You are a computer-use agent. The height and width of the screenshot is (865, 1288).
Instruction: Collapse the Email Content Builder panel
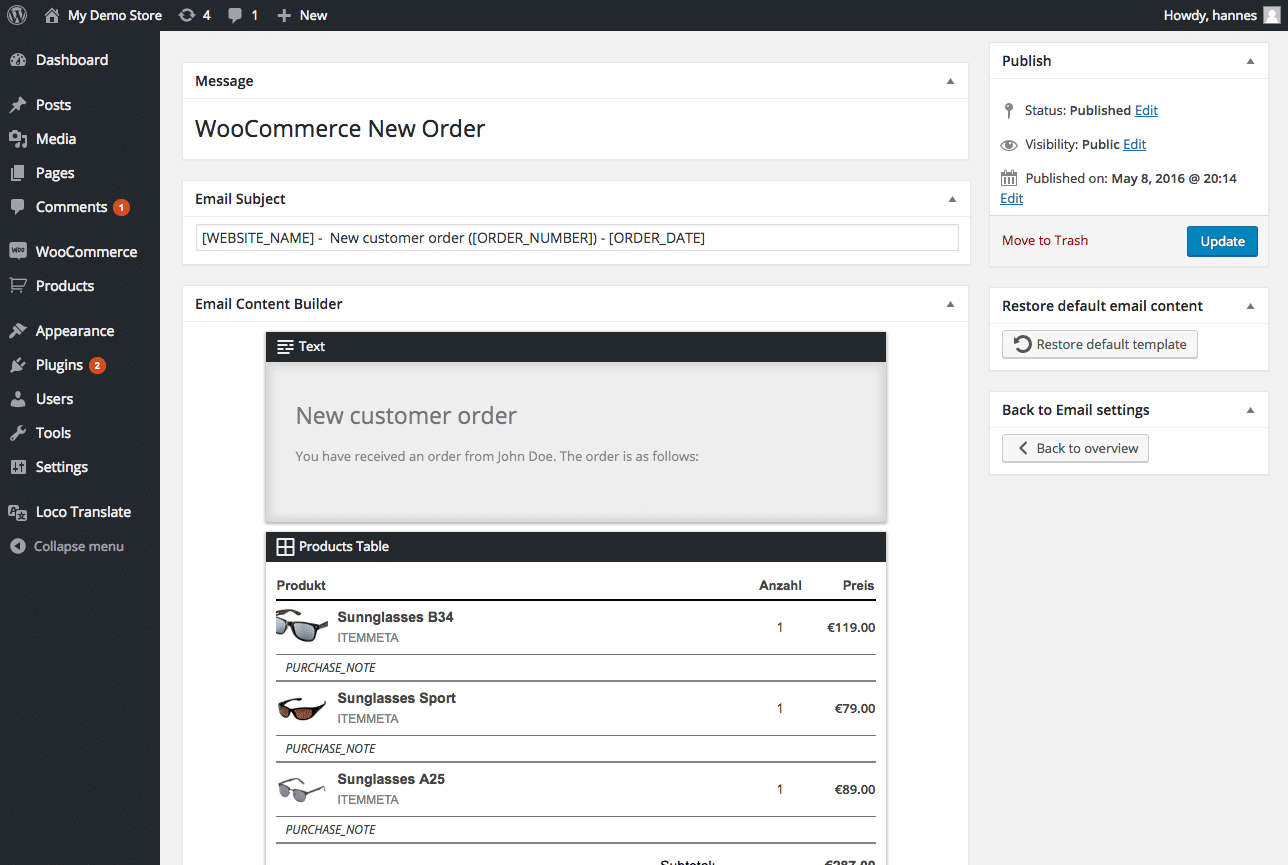(x=951, y=304)
